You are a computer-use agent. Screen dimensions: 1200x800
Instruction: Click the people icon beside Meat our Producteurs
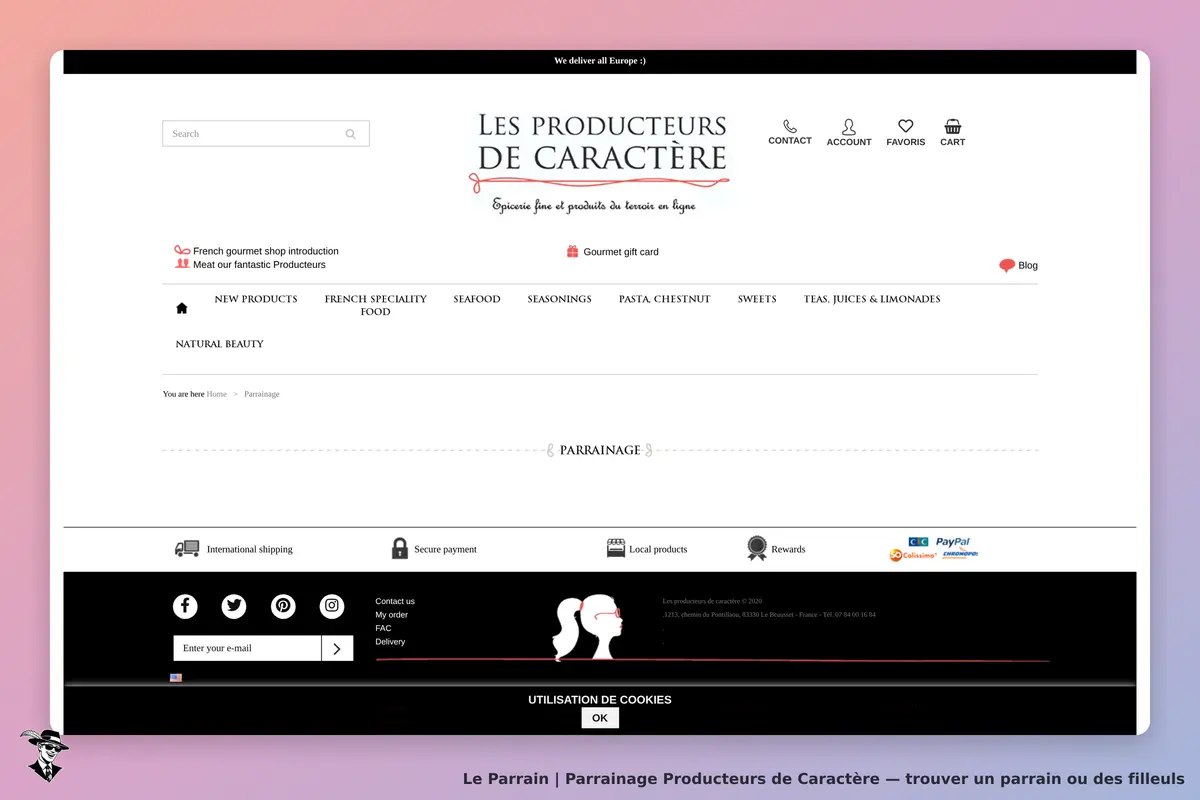click(x=182, y=264)
